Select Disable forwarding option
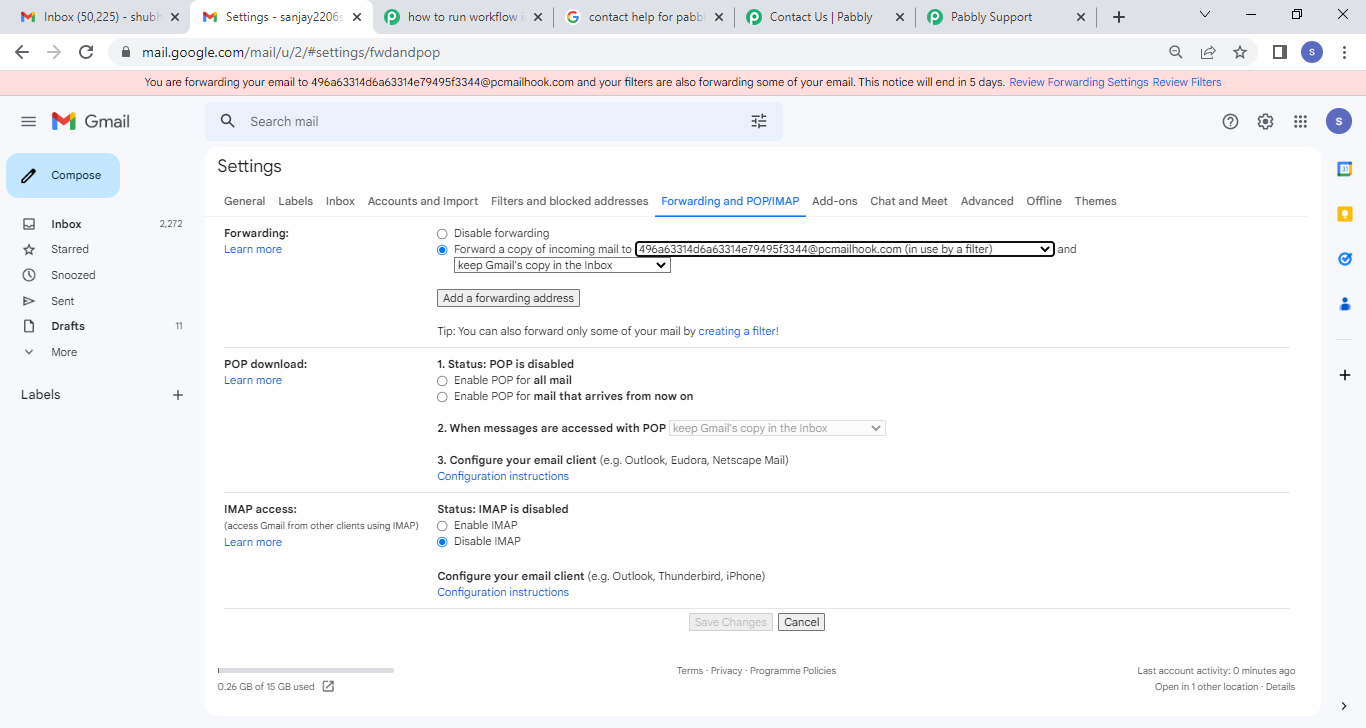The width and height of the screenshot is (1366, 728). 442,234
